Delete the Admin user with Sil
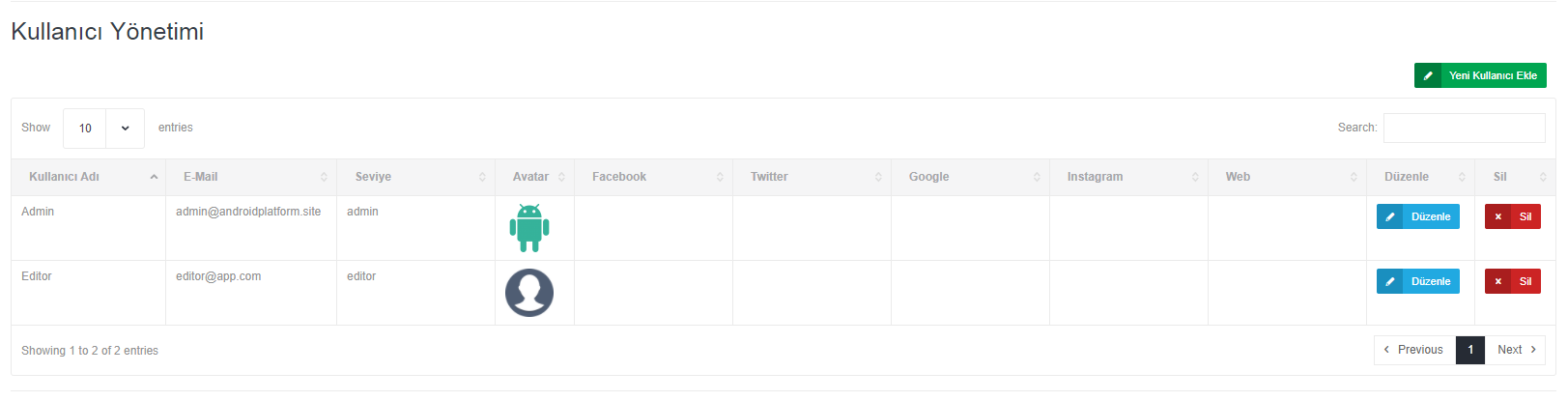 pos(1512,216)
